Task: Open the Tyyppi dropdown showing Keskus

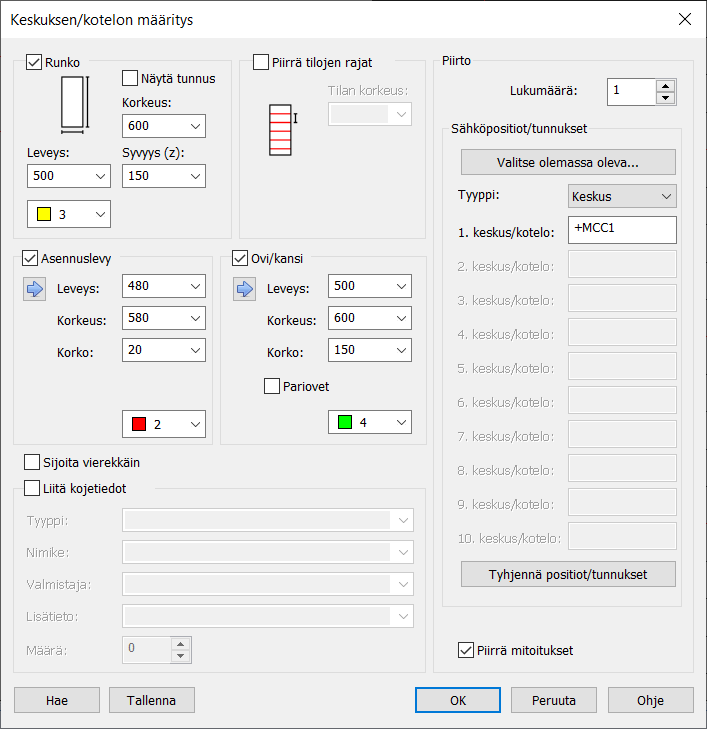Action: coord(621,196)
